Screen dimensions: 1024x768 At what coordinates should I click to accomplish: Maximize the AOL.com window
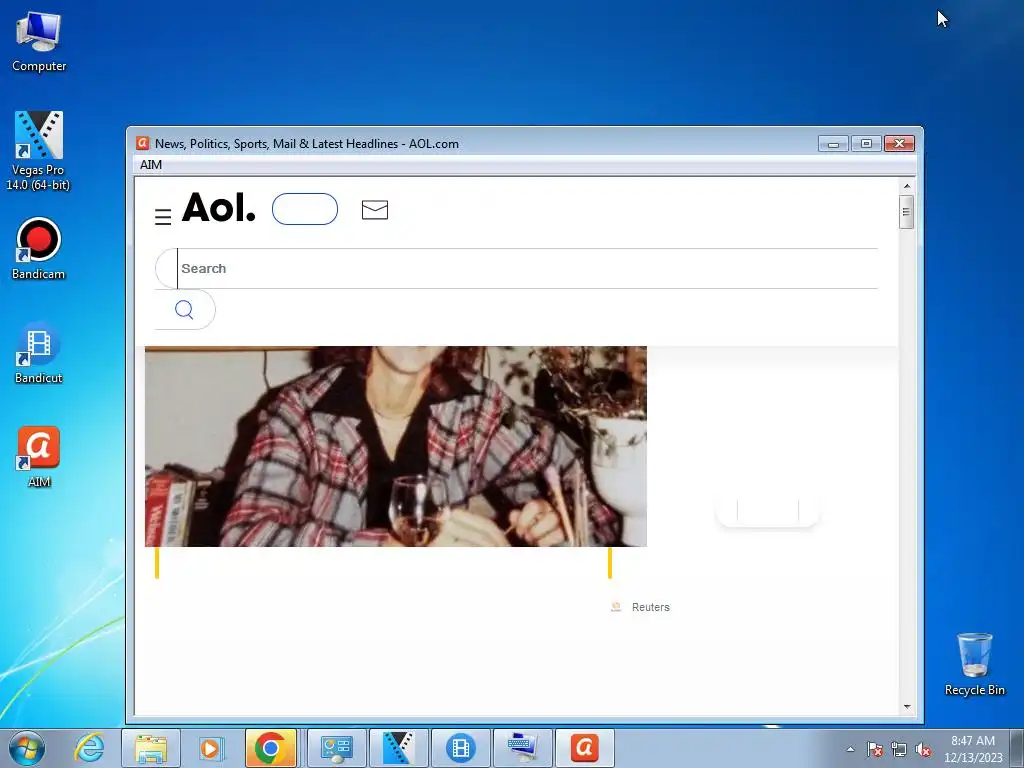[866, 144]
